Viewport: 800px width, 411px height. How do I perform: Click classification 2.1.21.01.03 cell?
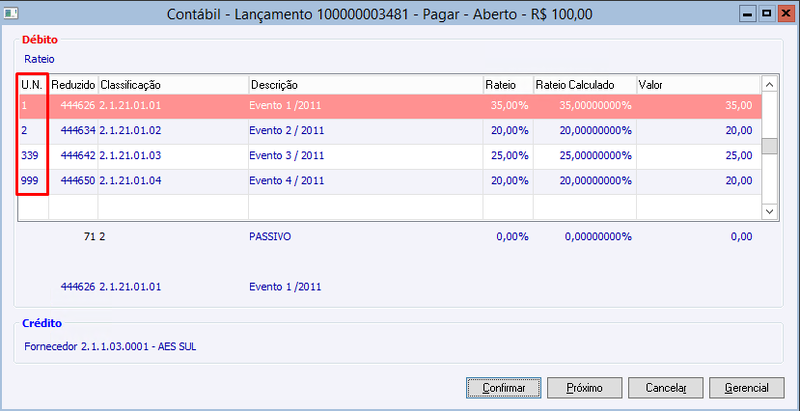[173, 156]
